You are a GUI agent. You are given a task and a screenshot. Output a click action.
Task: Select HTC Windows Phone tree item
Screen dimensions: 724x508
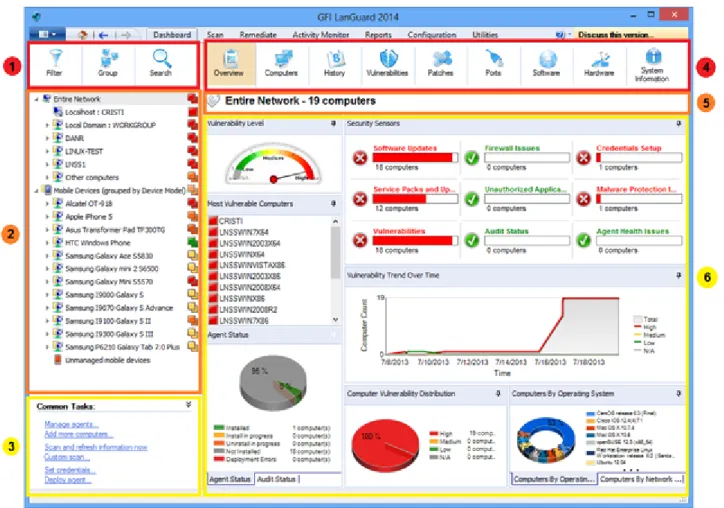coord(97,243)
